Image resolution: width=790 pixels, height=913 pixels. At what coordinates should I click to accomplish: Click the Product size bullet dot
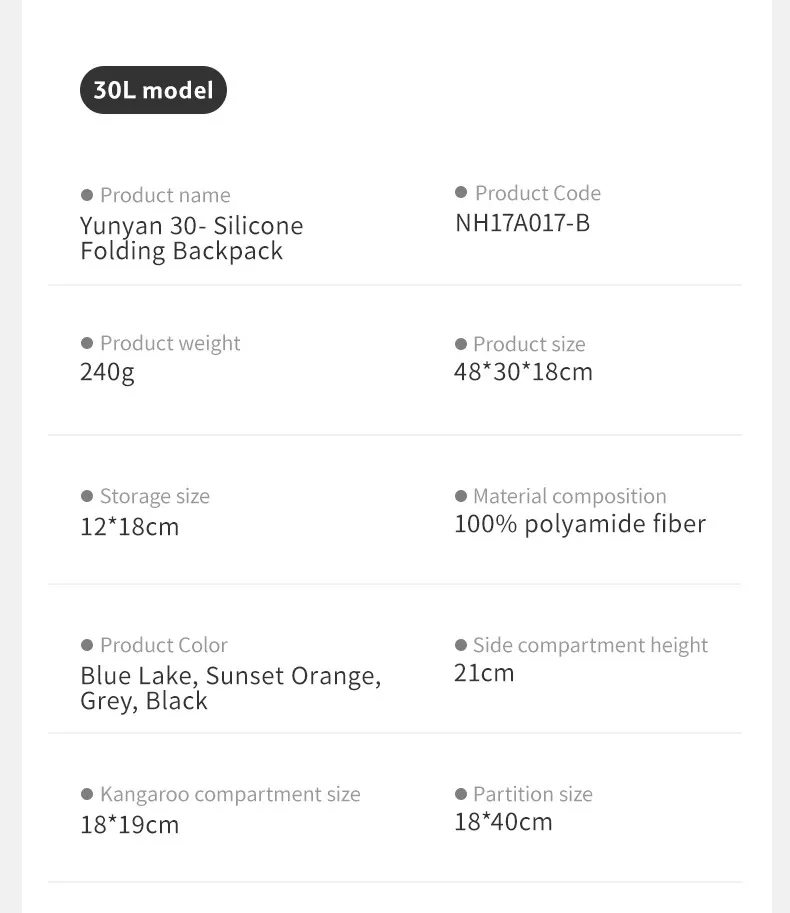[x=461, y=344]
